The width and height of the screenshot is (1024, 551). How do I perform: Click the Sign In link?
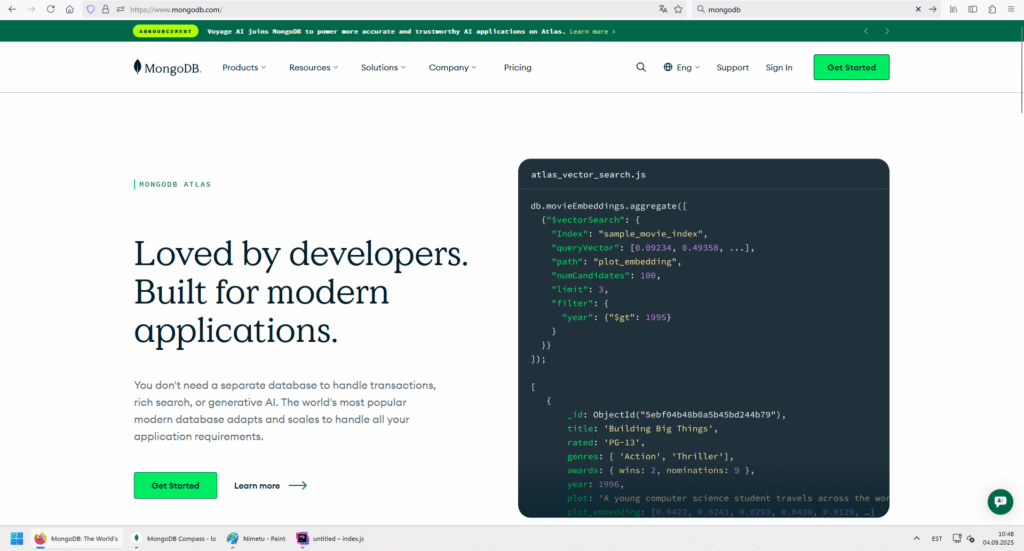(x=778, y=67)
